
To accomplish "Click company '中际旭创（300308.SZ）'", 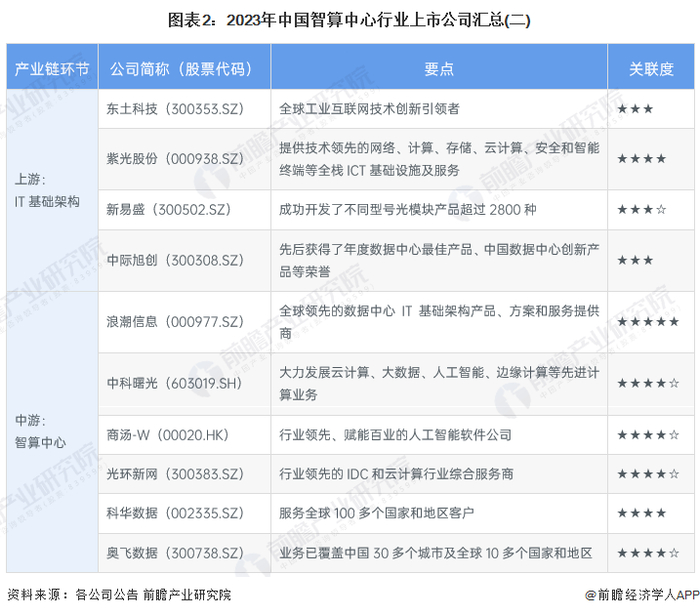I will [175, 260].
